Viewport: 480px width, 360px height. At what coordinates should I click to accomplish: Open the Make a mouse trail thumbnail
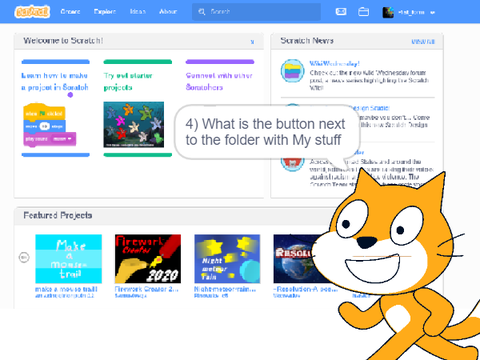[68, 259]
